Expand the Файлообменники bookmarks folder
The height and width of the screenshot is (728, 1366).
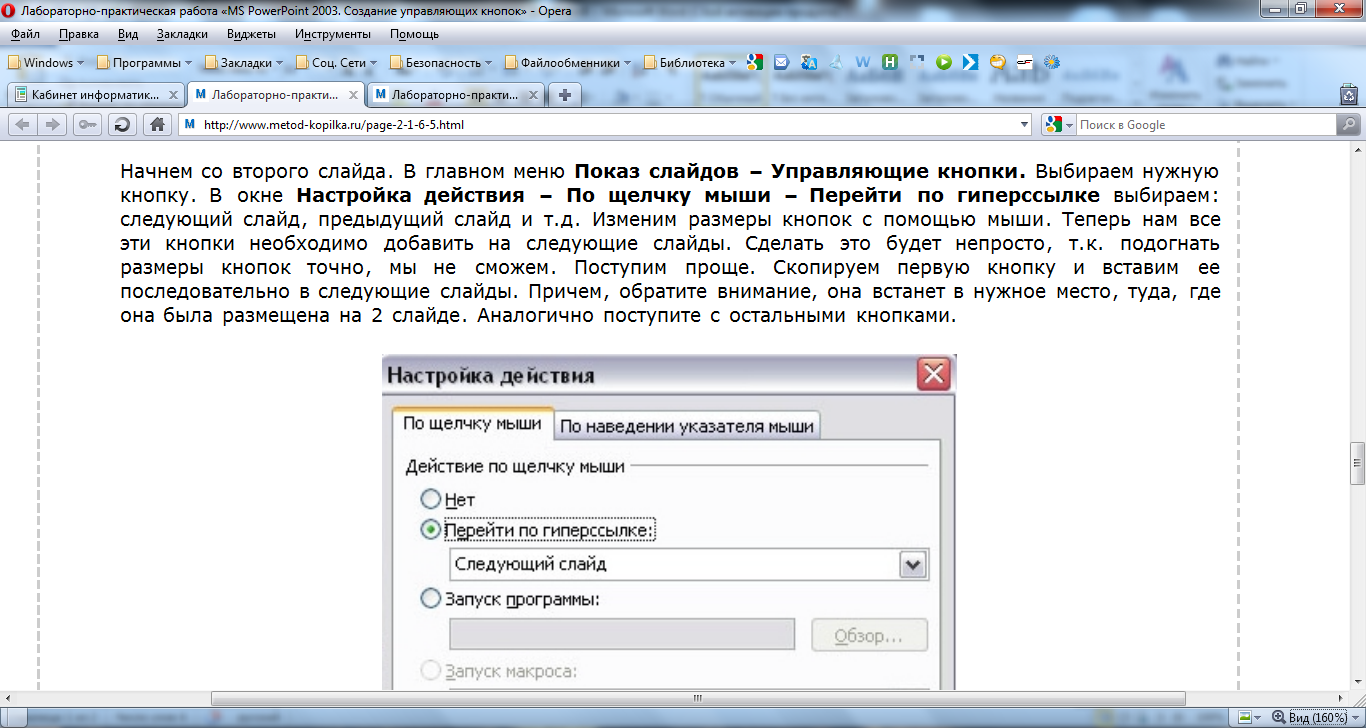click(568, 62)
